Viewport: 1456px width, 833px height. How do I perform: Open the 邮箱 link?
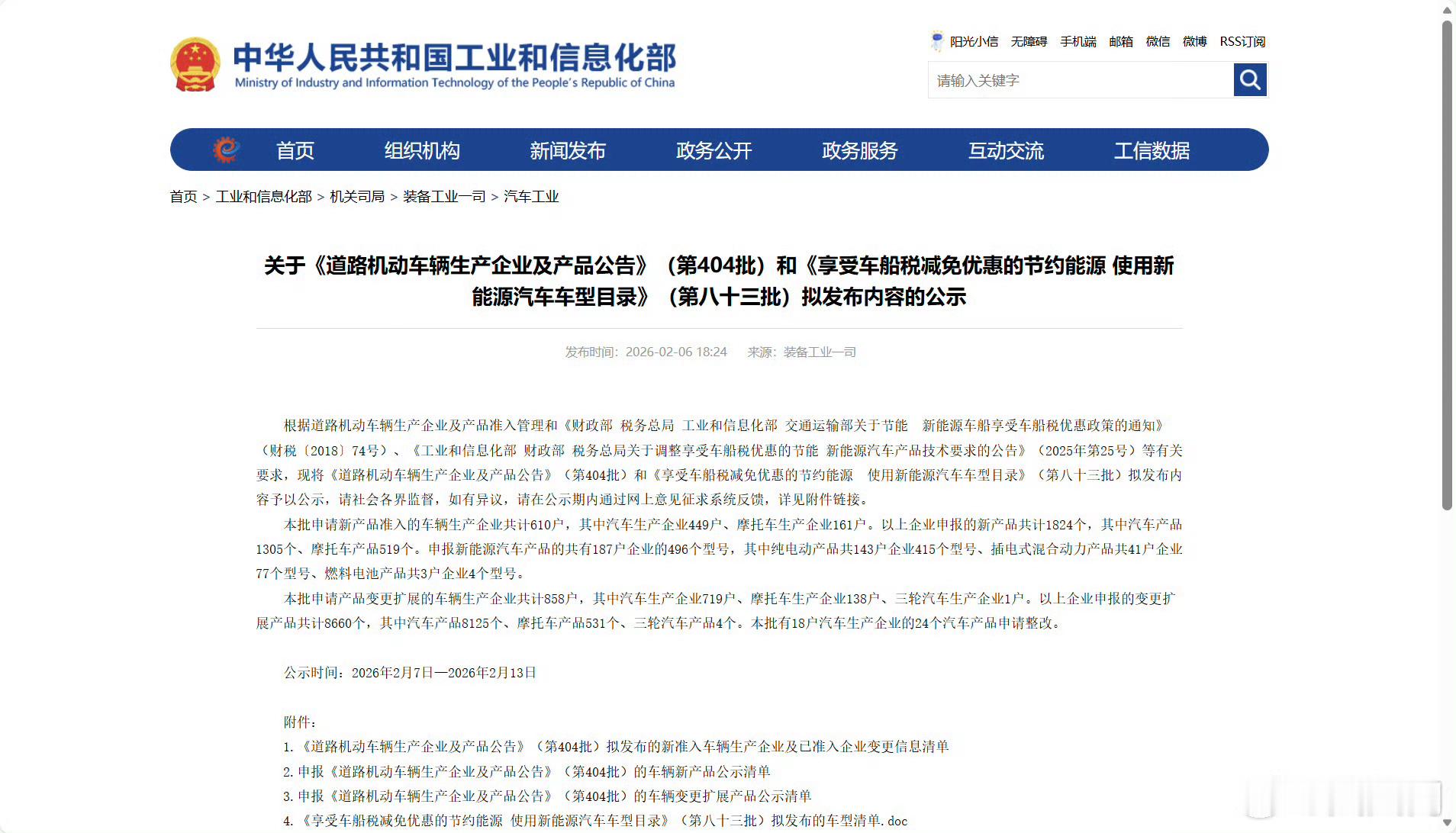coord(1121,41)
